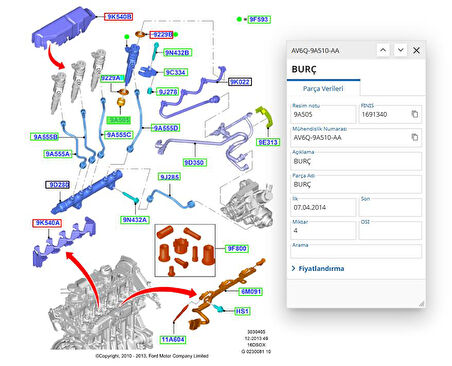Copy the FINIS number 1691340
This screenshot has width=452, height=366.
tap(414, 114)
